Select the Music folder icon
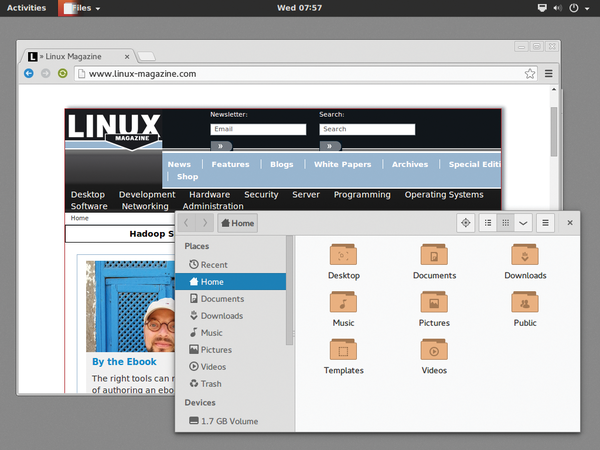Image resolution: width=600 pixels, height=450 pixels. [343, 302]
